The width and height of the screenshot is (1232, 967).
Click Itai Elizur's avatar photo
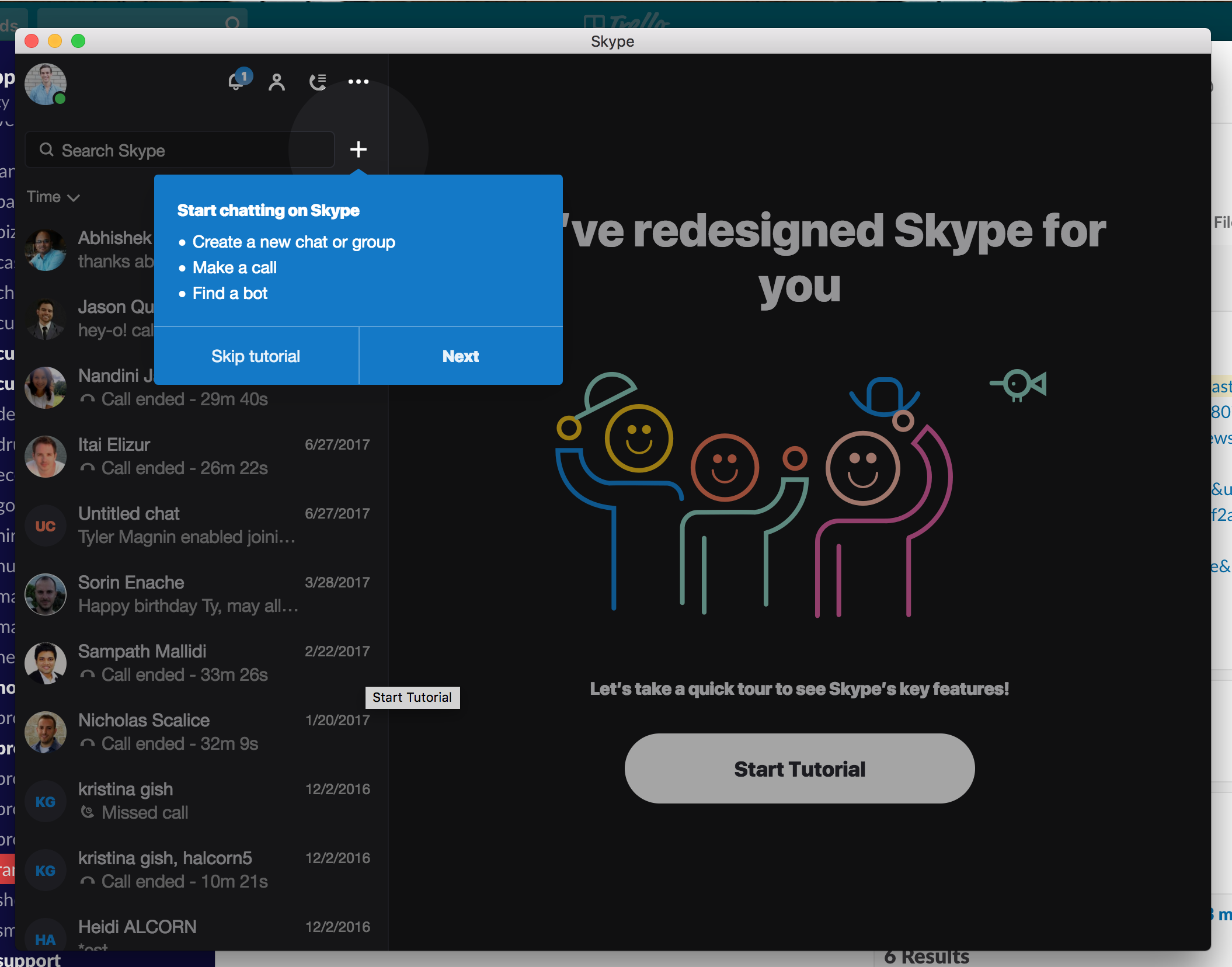coord(46,457)
